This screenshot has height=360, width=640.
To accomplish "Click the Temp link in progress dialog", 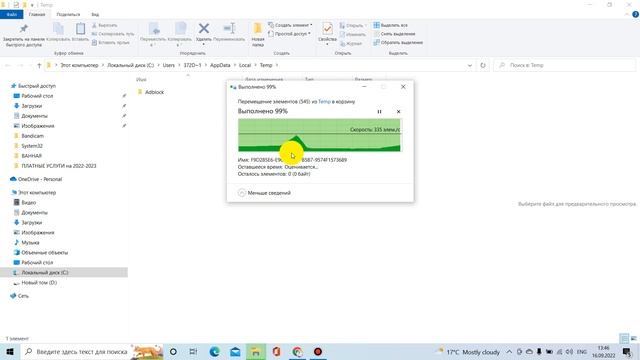I will (x=324, y=102).
